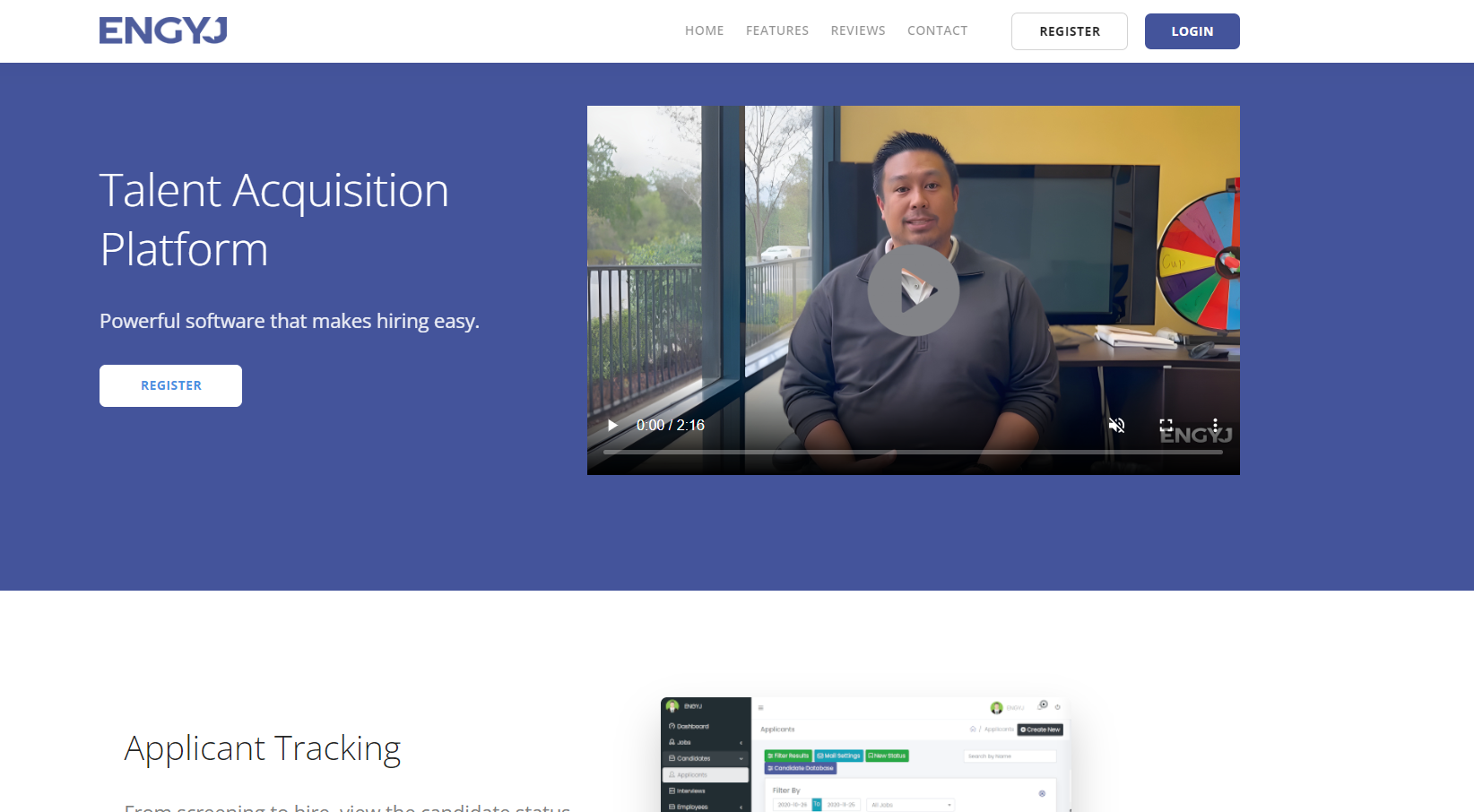The image size is (1474, 812).
Task: Click the outlined REGISTER button in header
Action: tap(1069, 31)
